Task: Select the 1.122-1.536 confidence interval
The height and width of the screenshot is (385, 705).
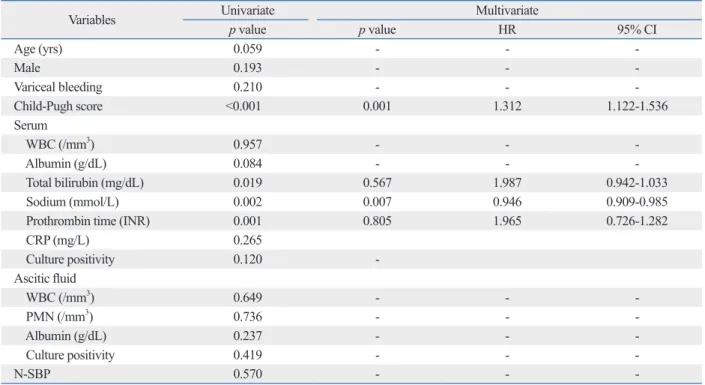Action: pyautogui.click(x=637, y=106)
